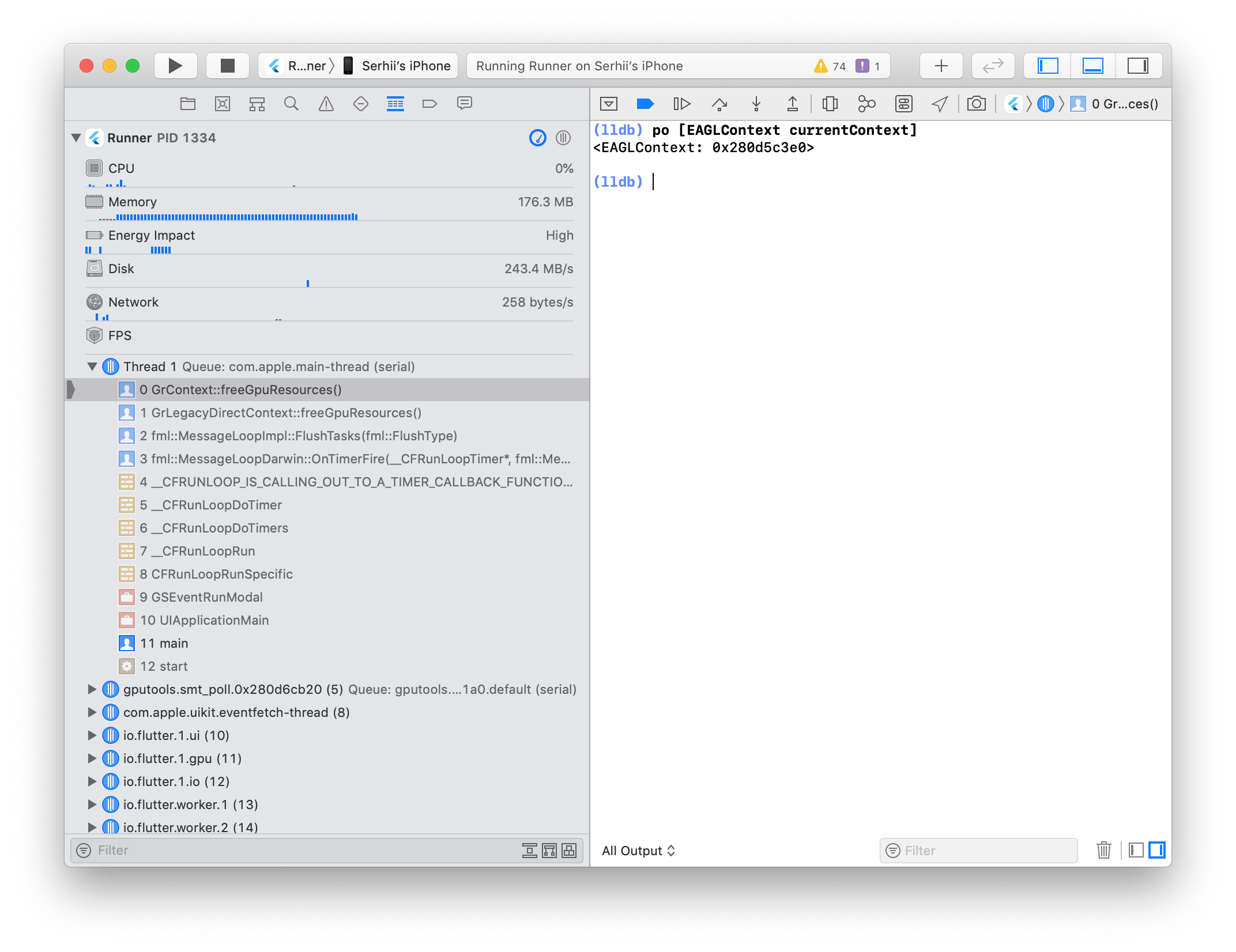This screenshot has width=1236, height=952.
Task: Collapse Thread 1 main-thread disclosure triangle
Action: [x=92, y=367]
